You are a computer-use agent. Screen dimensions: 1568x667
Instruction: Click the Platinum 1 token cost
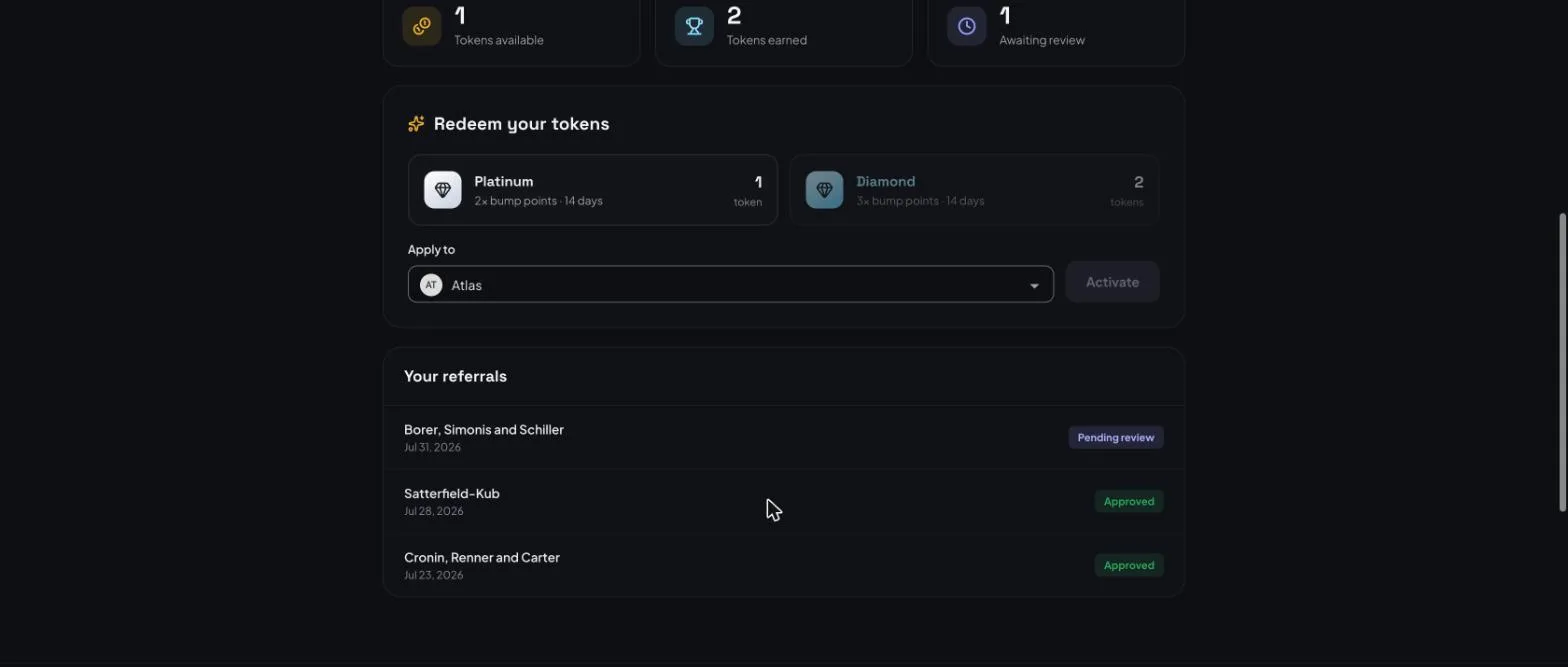click(748, 190)
